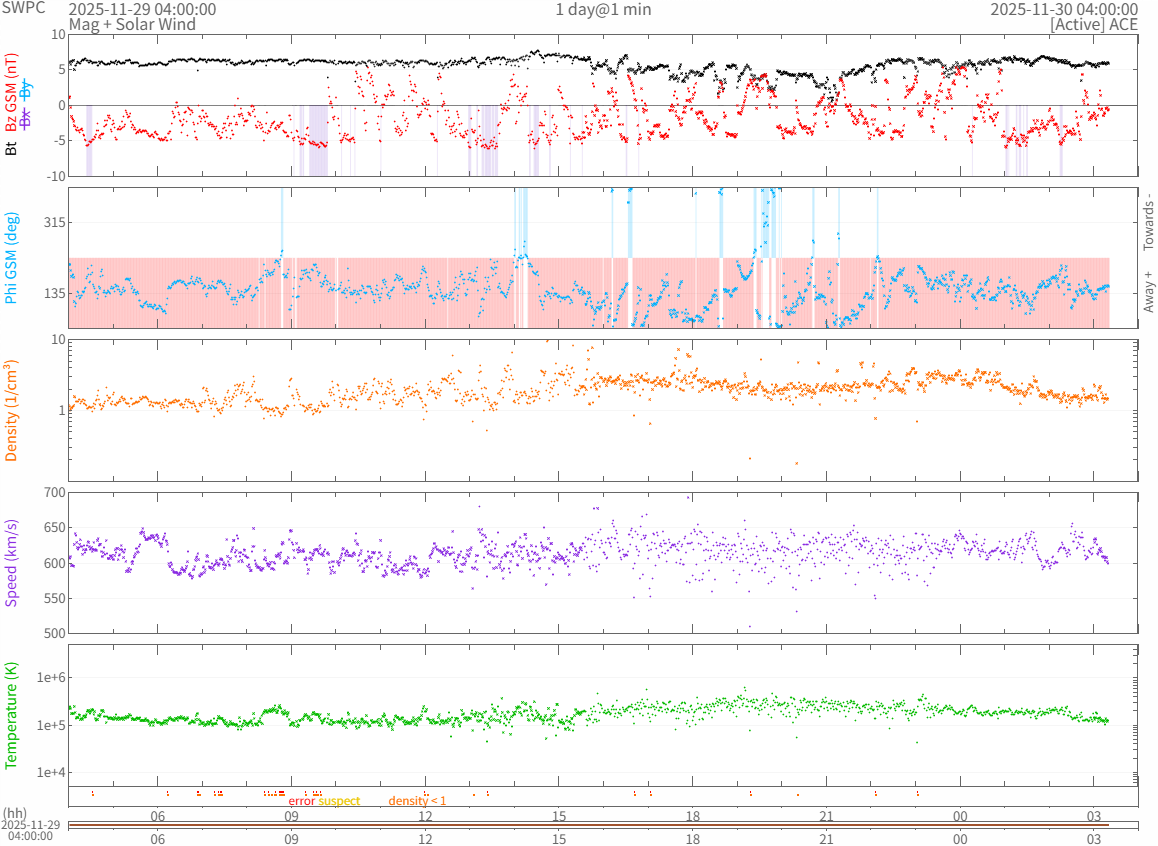Screen dimensions: 1158x846
Task: Click the yellow 'suspect' legend label
Action: pos(339,801)
